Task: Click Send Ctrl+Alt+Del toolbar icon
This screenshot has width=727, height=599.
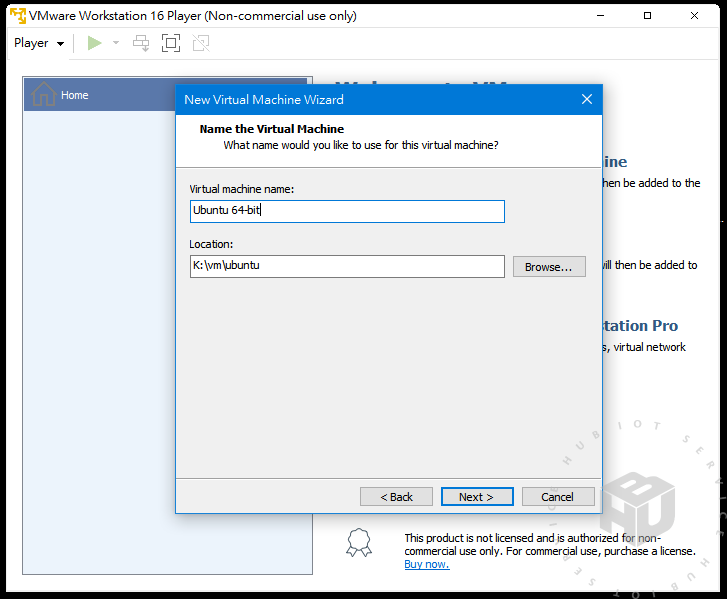Action: [141, 43]
